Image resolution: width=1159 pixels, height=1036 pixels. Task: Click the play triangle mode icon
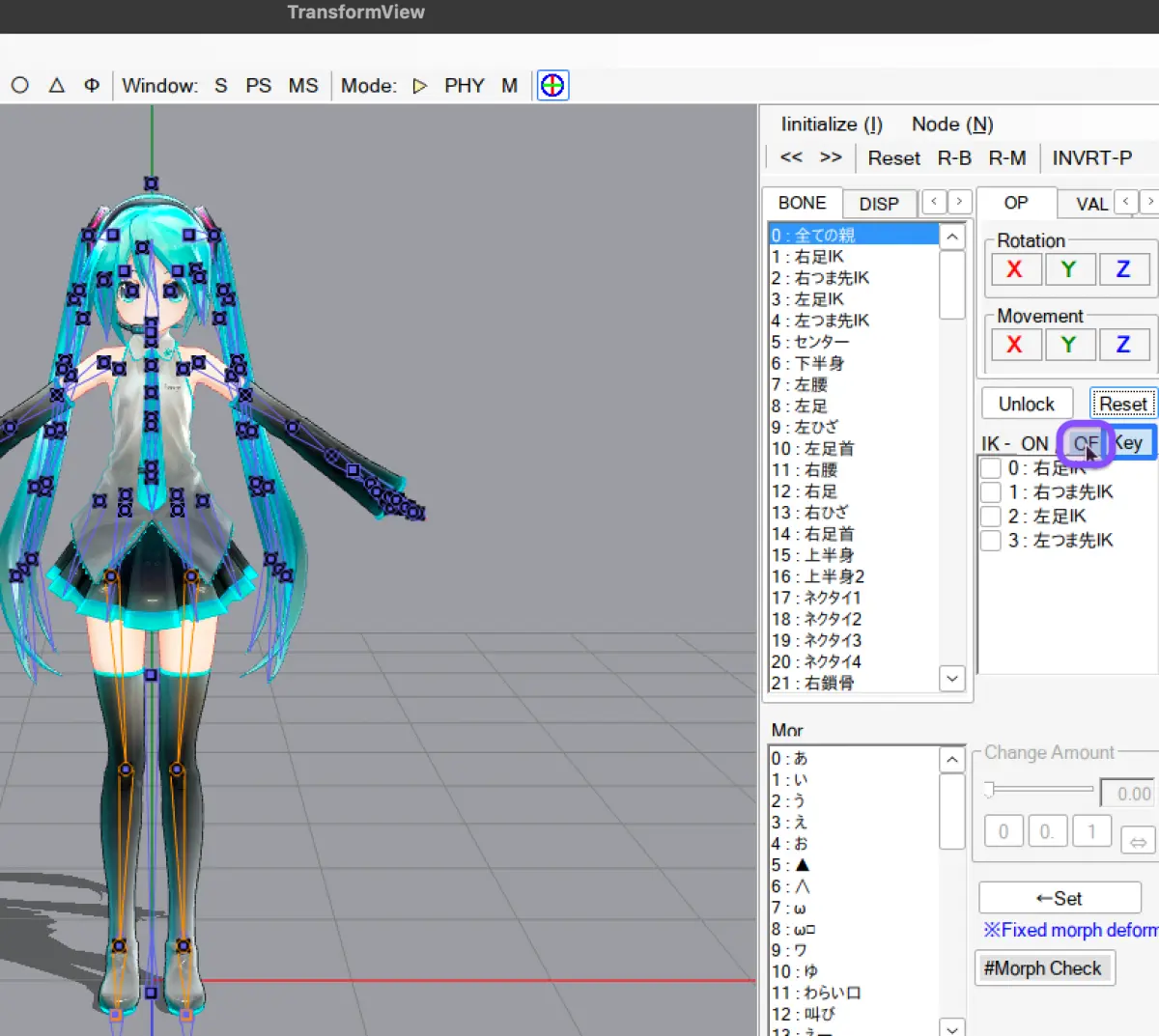pos(419,86)
